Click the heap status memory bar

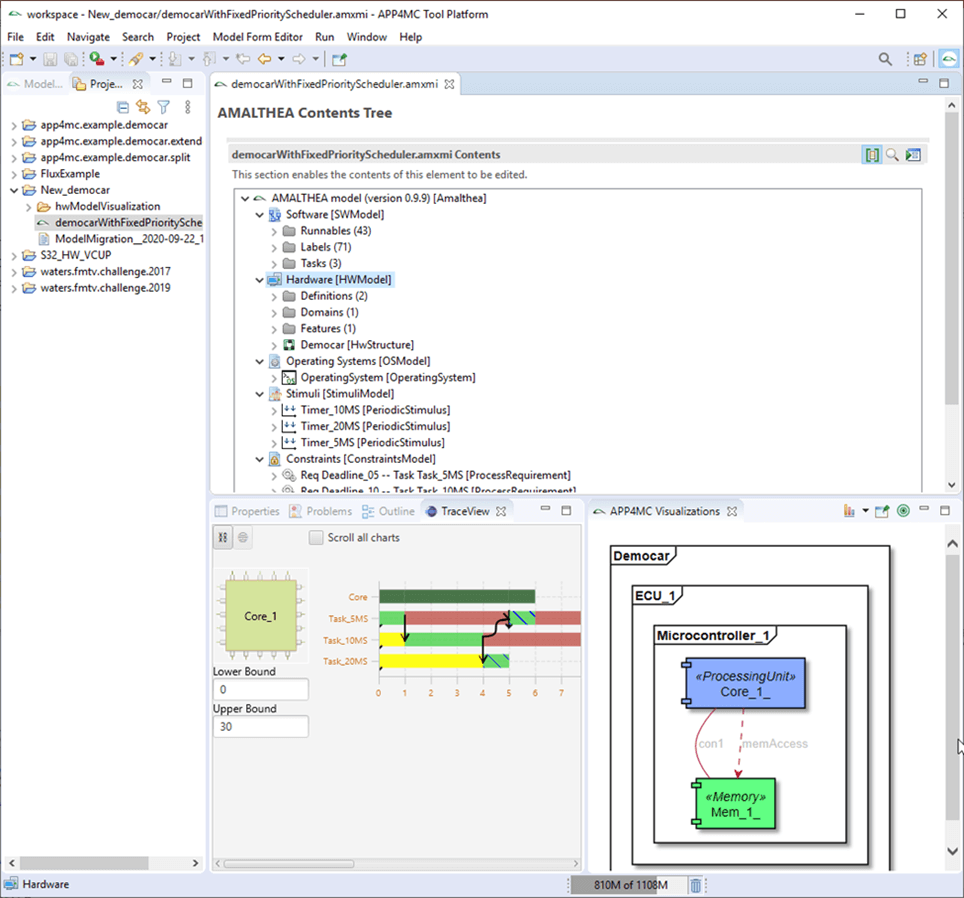pos(630,885)
